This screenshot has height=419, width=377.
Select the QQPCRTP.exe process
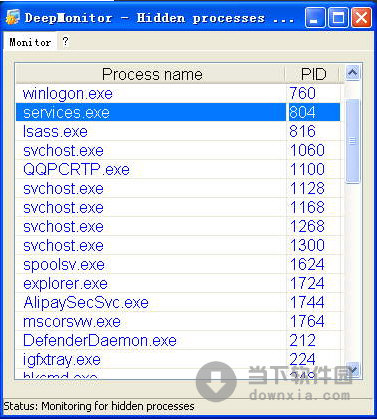pyautogui.click(x=179, y=169)
